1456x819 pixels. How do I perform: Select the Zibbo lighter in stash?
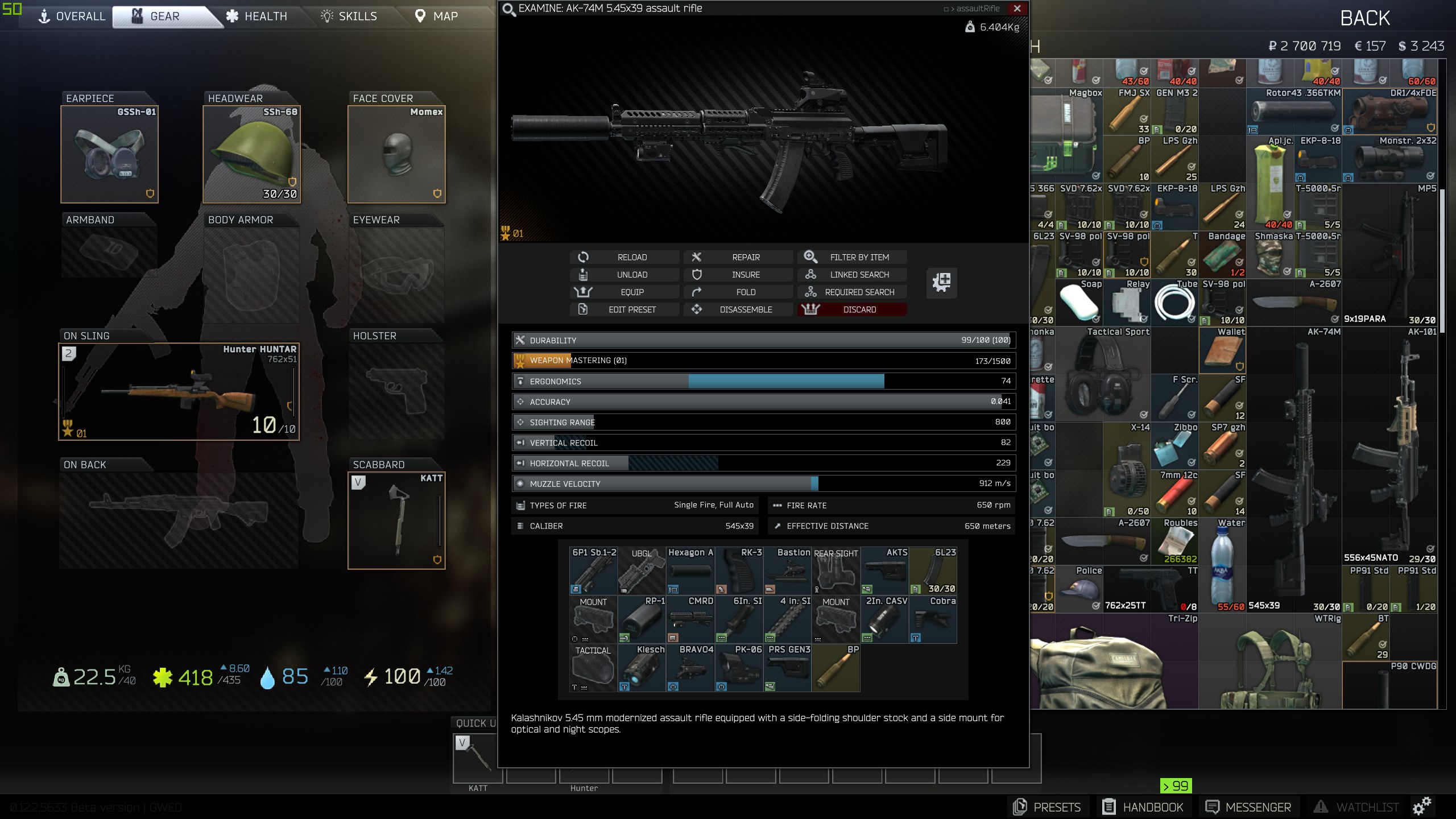1175,445
